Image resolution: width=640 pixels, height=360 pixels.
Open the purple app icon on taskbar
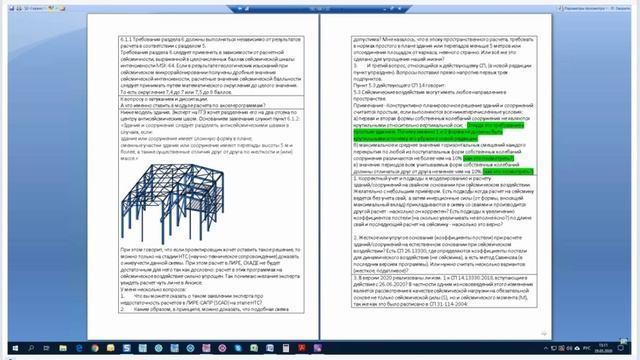coord(318,348)
